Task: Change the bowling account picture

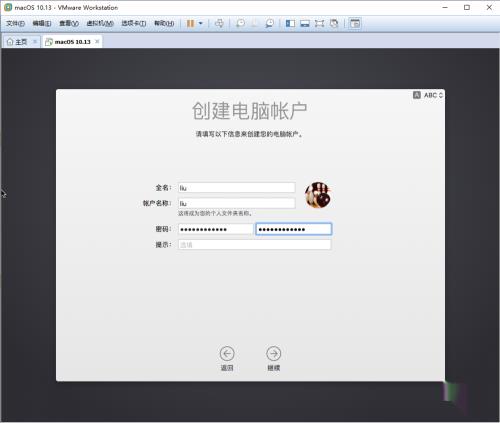Action: click(318, 195)
